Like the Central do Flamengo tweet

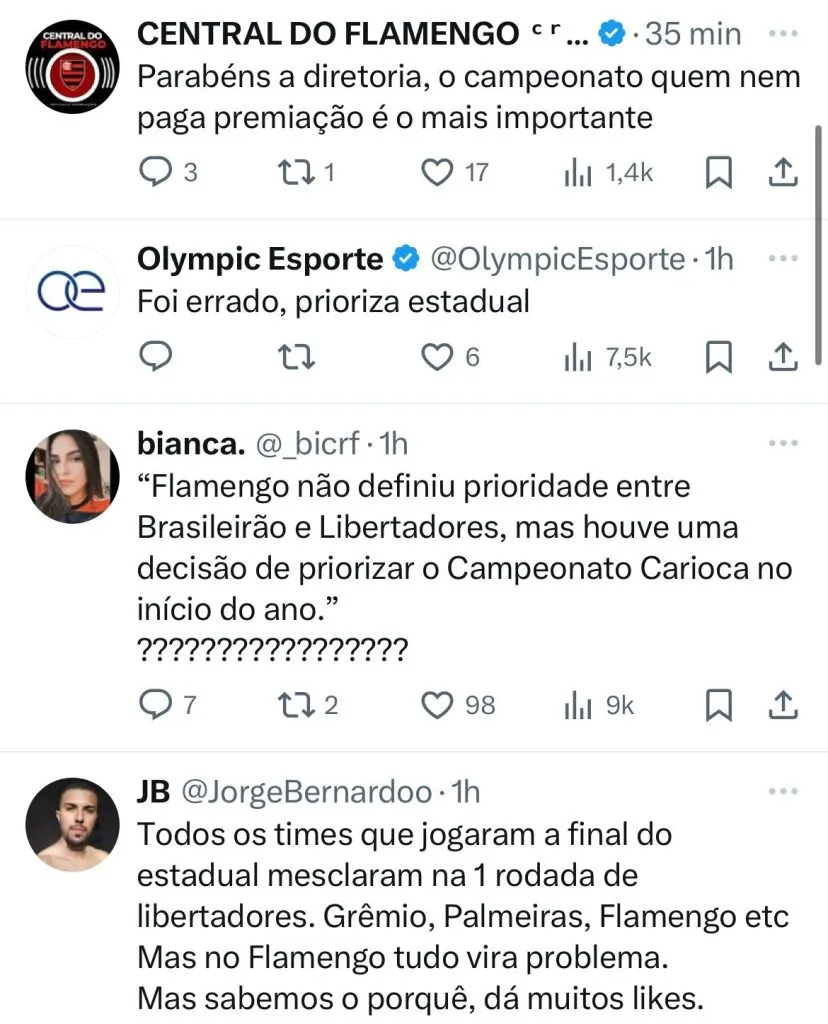click(437, 173)
